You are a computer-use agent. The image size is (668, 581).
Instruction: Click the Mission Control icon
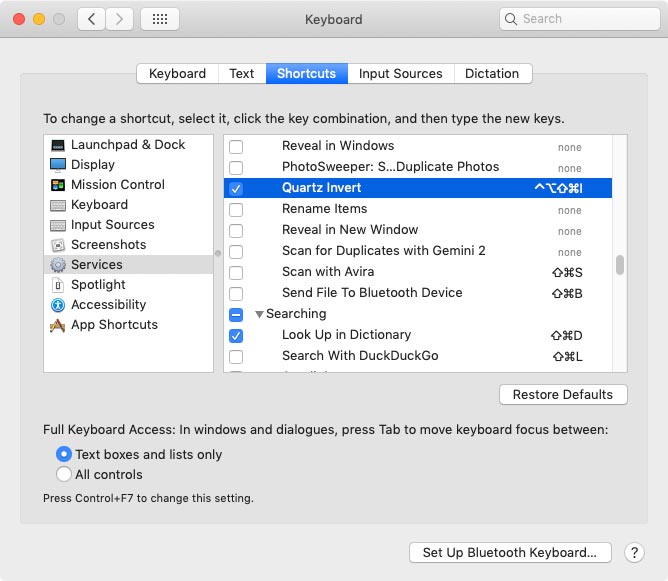tap(58, 185)
